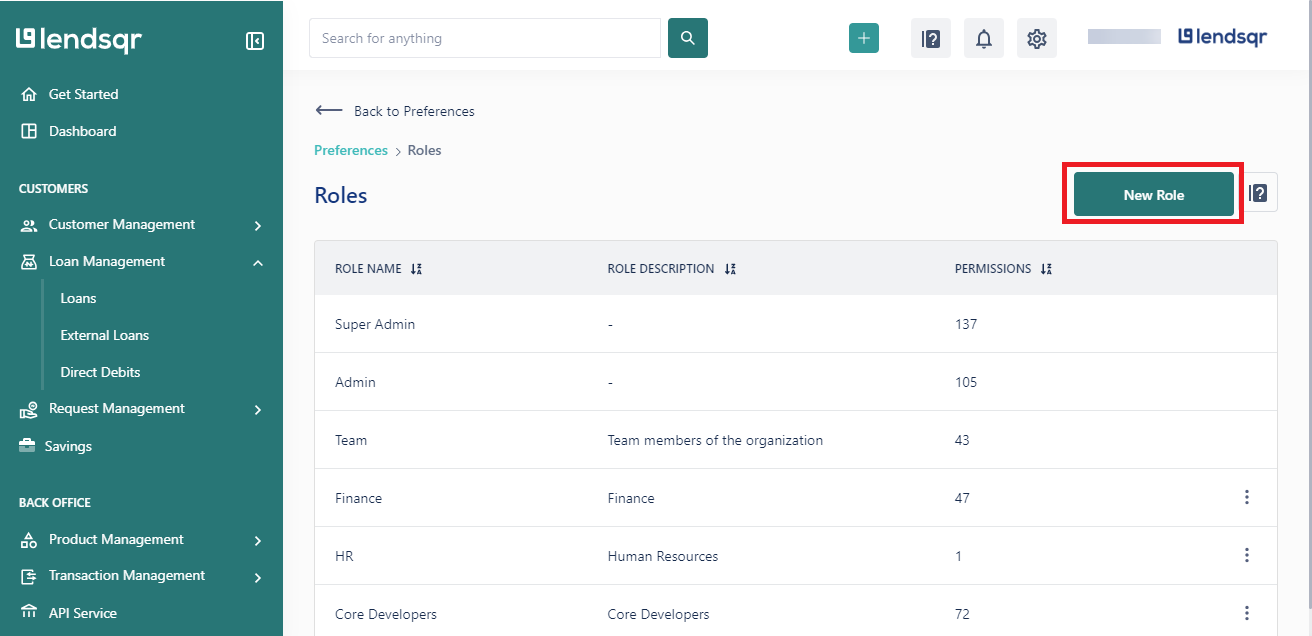This screenshot has width=1312, height=636.
Task: Click the Customer Management people icon
Action: [29, 225]
